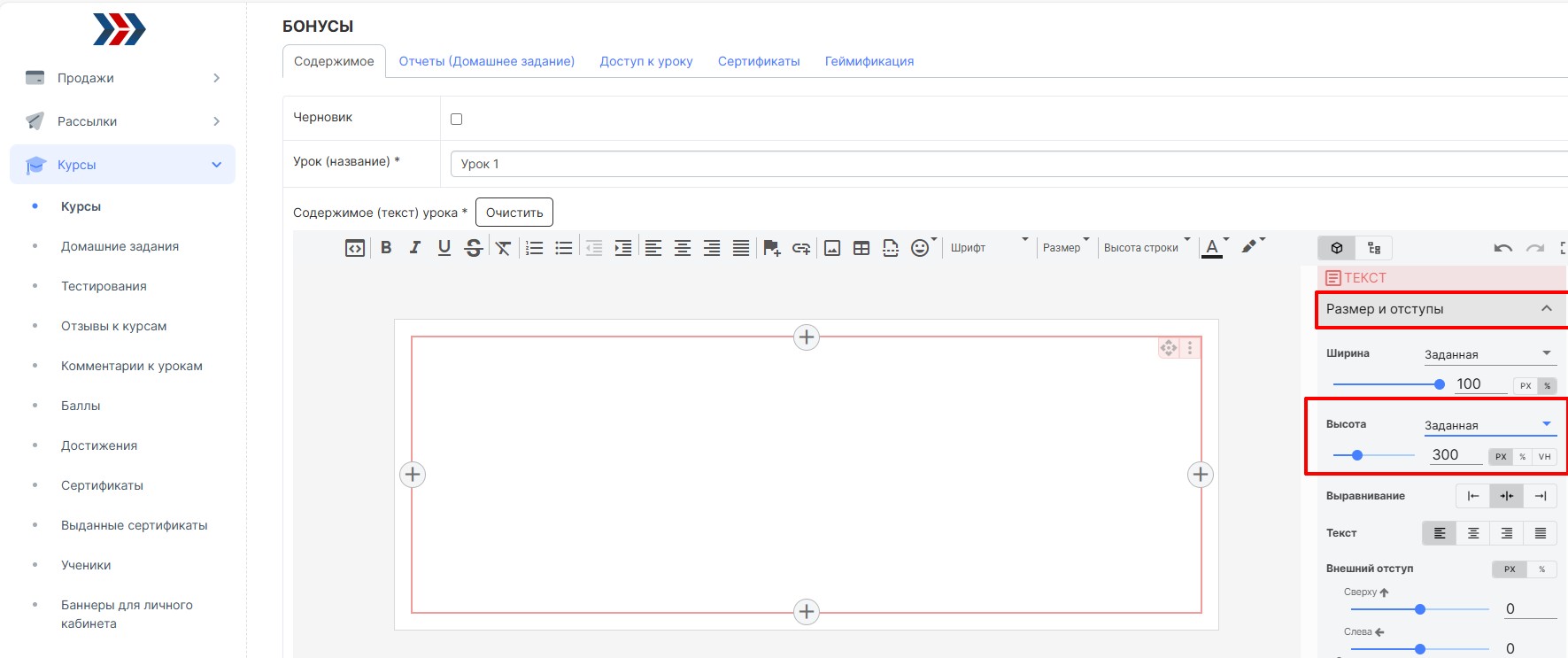The image size is (1568, 658).
Task: Set width unit to PX
Action: [1526, 385]
